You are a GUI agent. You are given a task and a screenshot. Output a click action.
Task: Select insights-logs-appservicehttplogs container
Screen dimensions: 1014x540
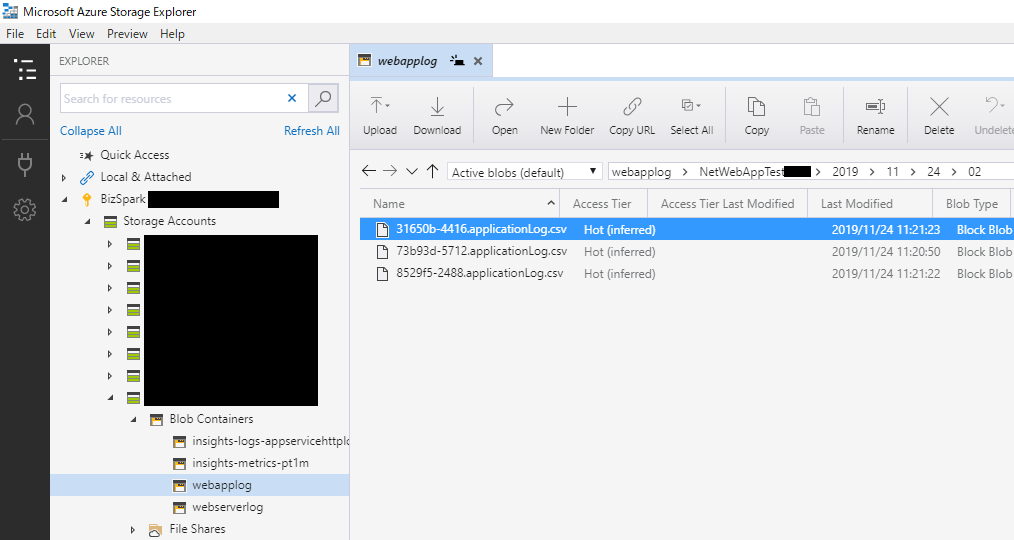(x=270, y=441)
